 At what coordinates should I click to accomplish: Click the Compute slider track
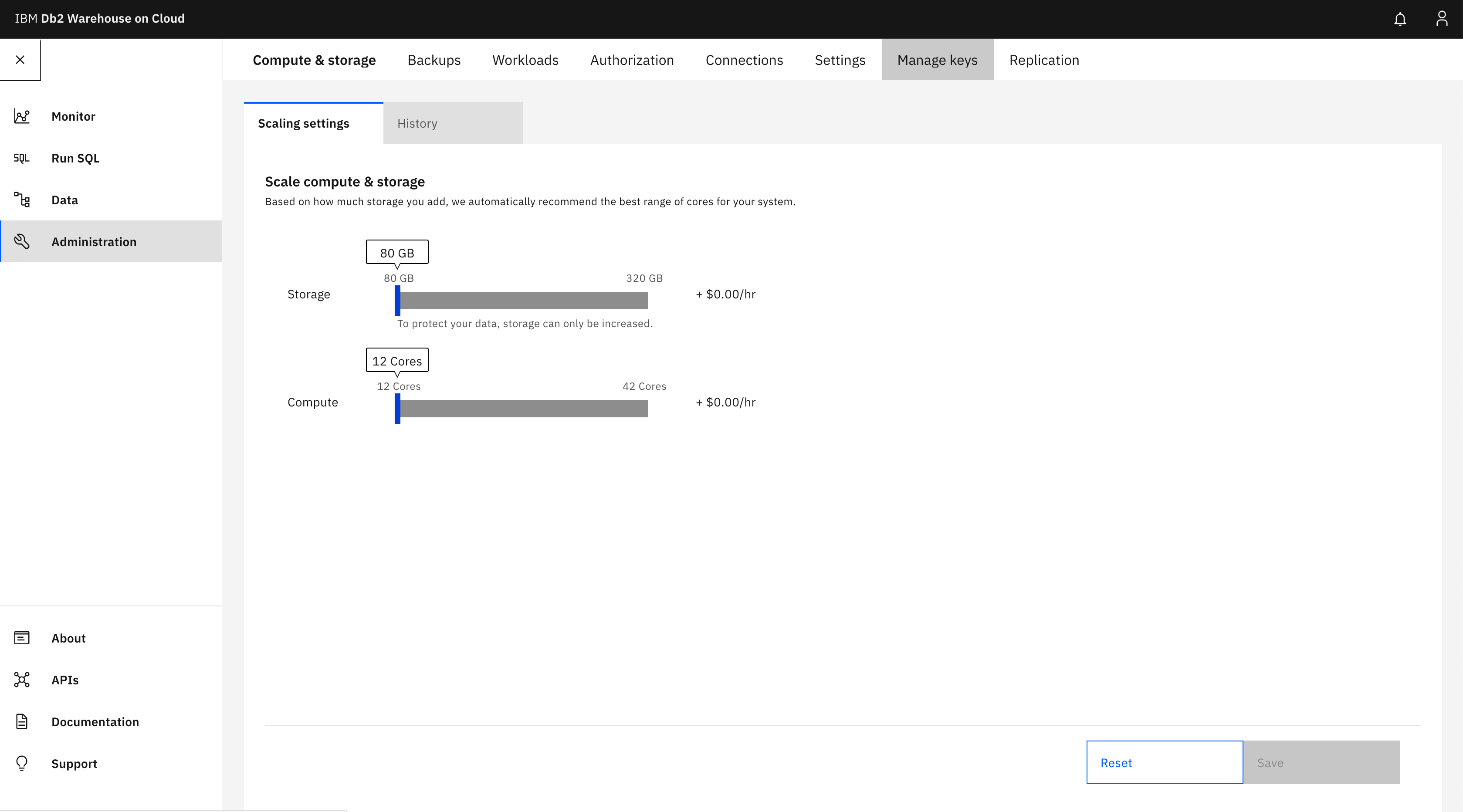click(524, 408)
